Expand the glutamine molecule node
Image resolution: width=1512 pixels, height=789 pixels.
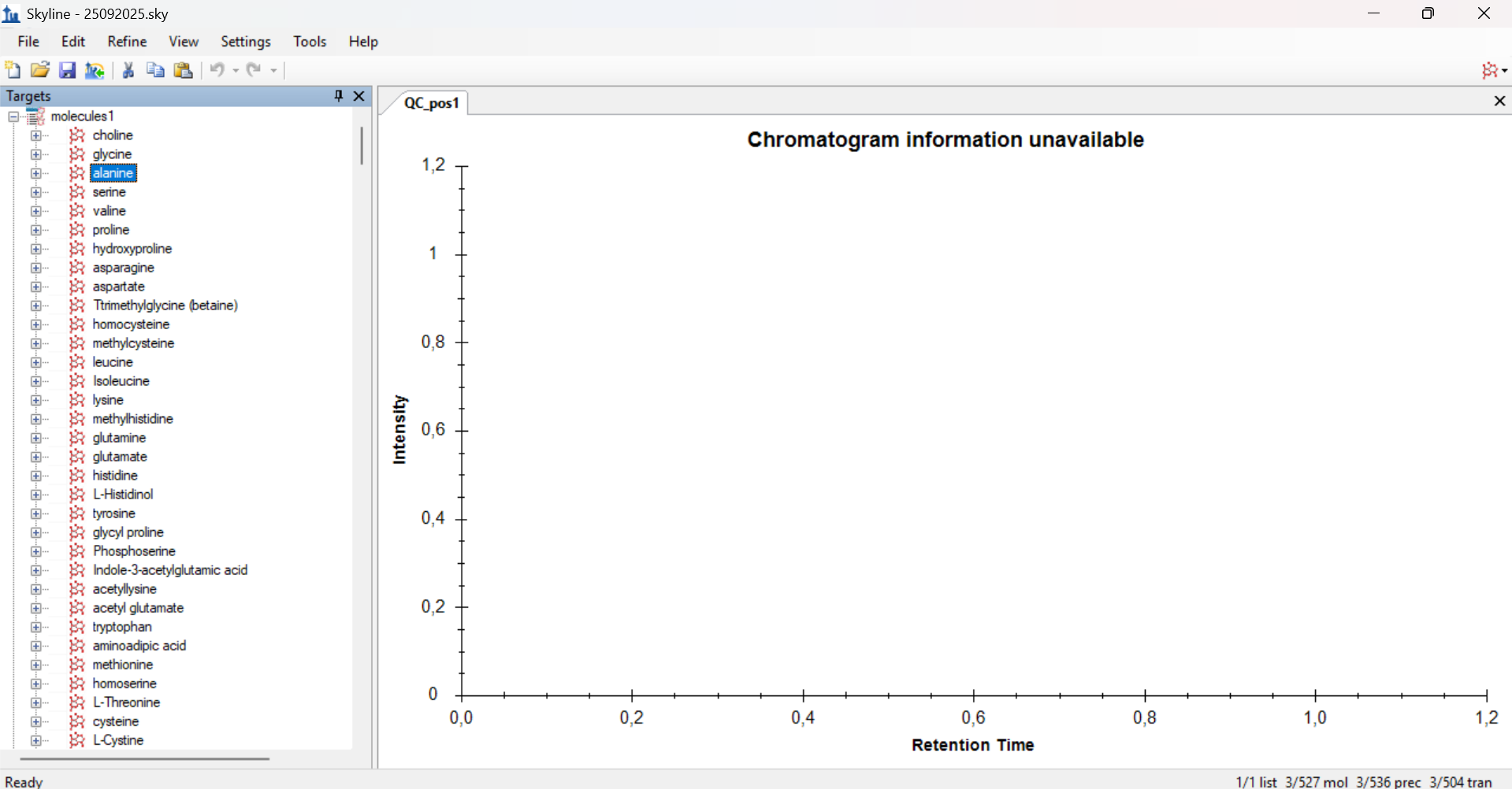click(x=35, y=438)
